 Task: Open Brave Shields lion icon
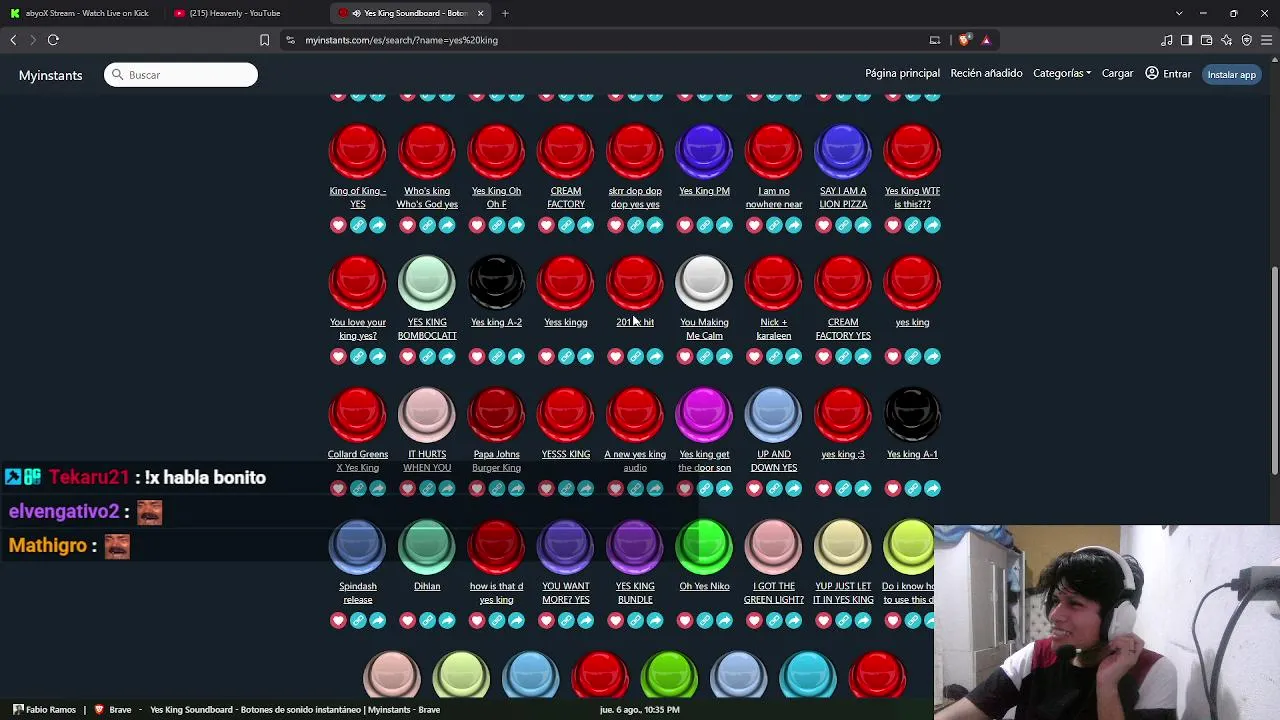(x=964, y=40)
